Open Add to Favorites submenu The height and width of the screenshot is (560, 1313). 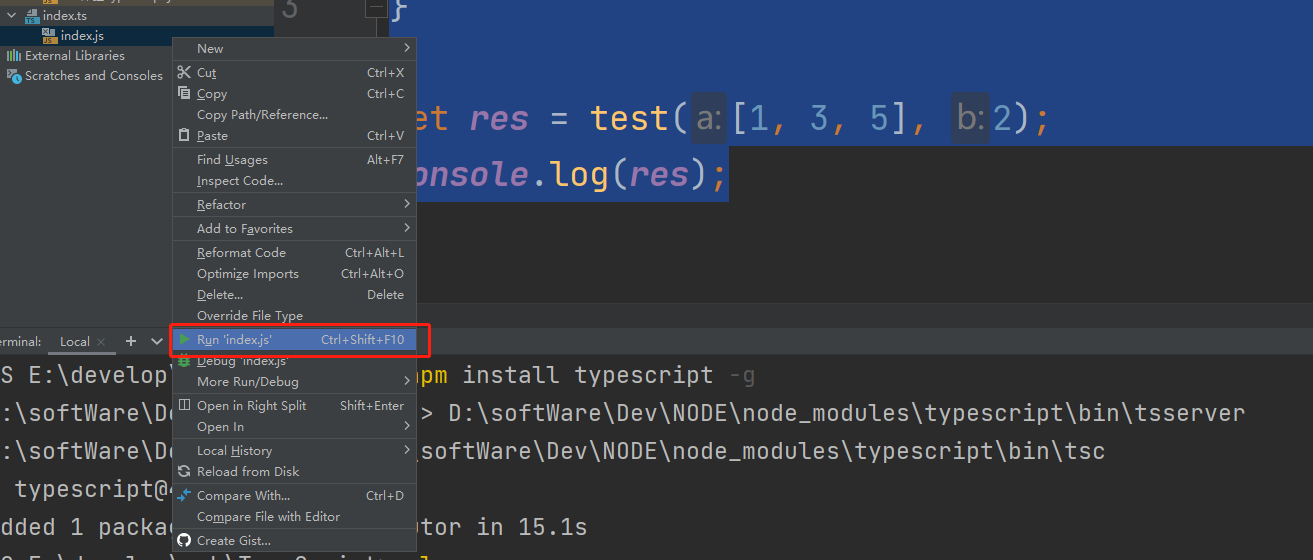tap(294, 228)
